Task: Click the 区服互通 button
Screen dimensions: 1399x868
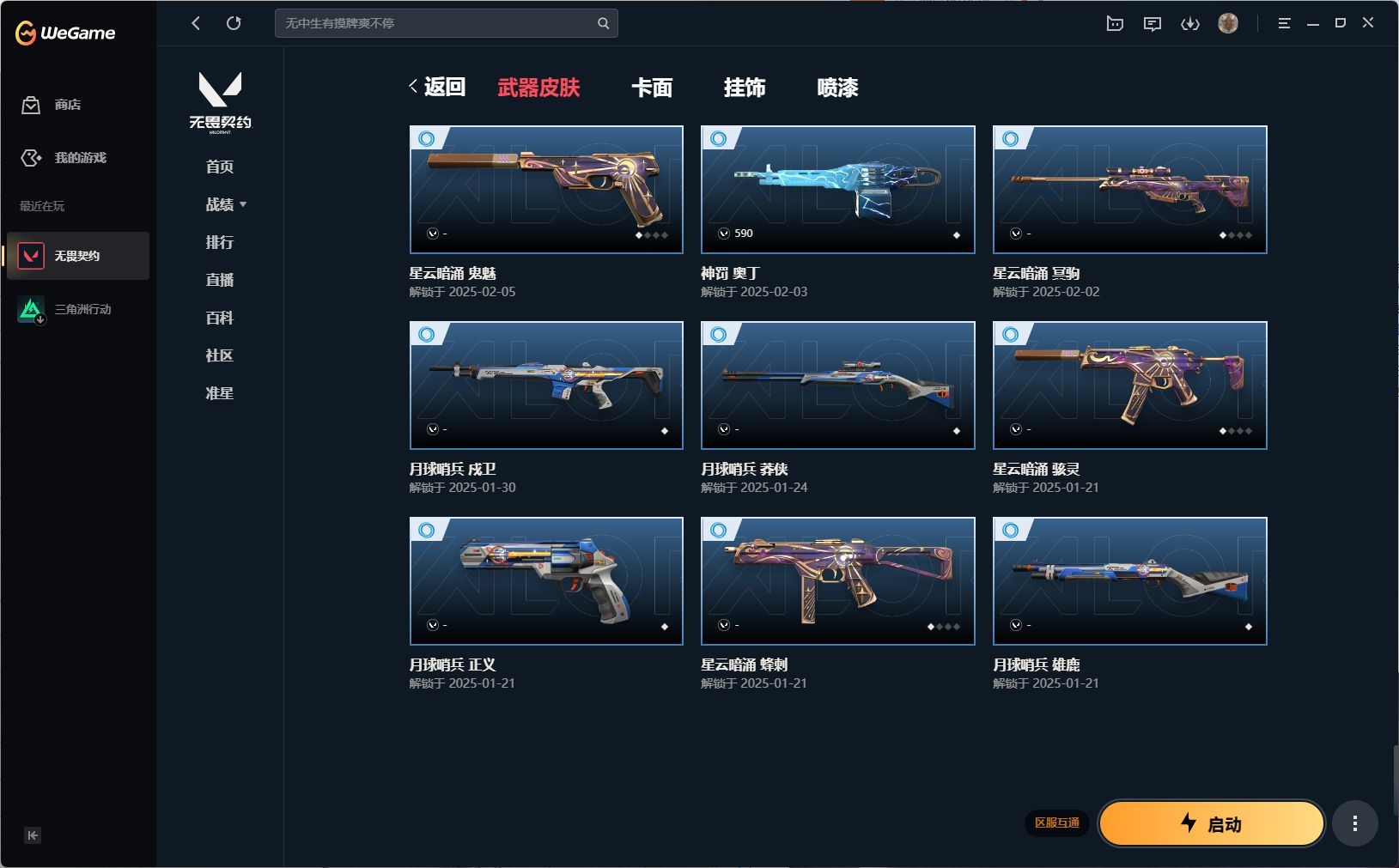Action: pos(1056,822)
